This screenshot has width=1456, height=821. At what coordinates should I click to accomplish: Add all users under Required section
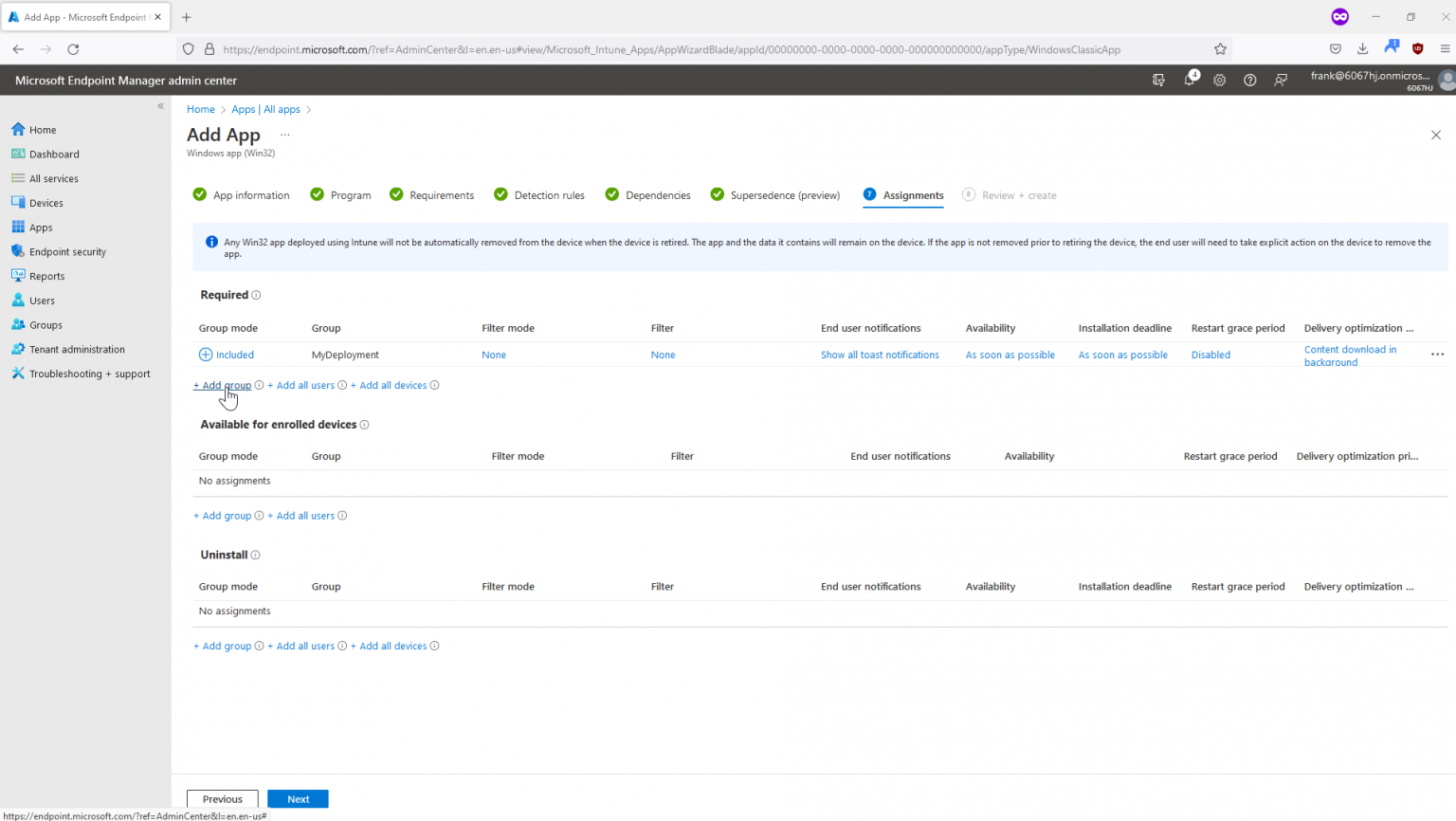coord(301,385)
